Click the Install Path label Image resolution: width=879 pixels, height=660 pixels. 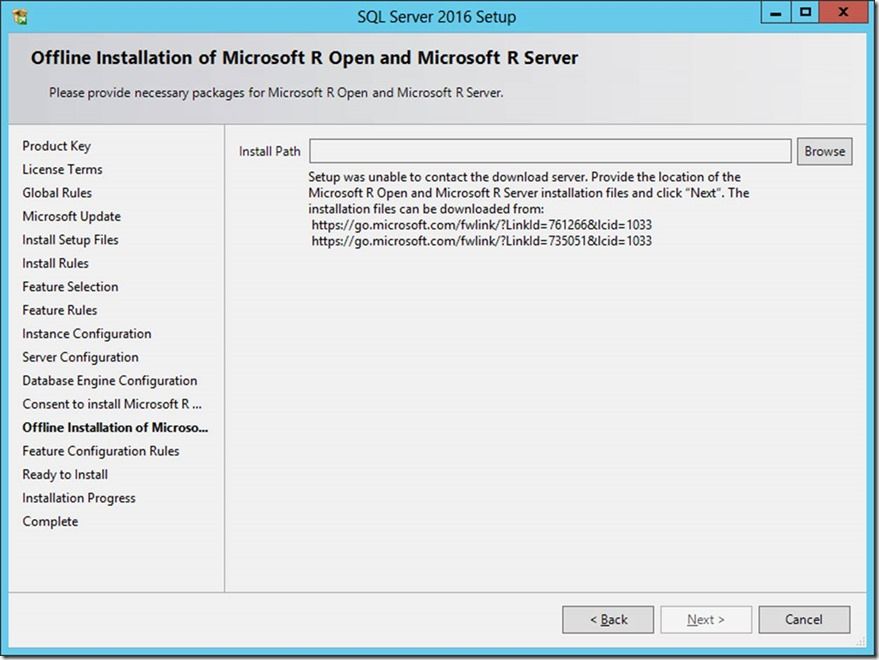point(270,151)
